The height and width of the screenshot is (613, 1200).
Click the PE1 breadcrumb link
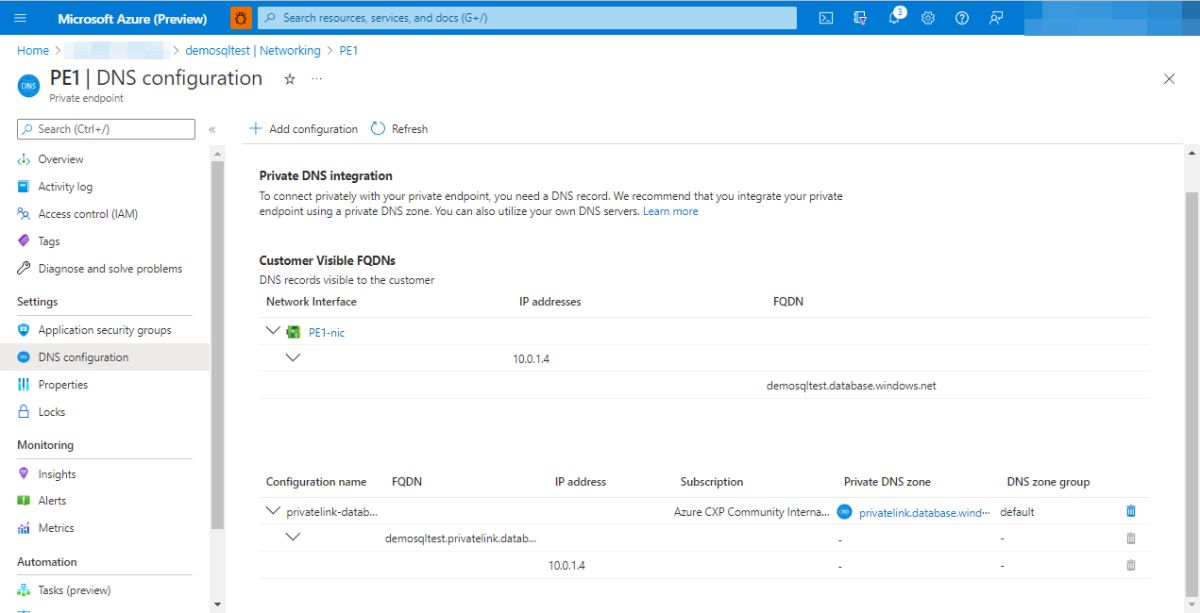click(x=349, y=50)
